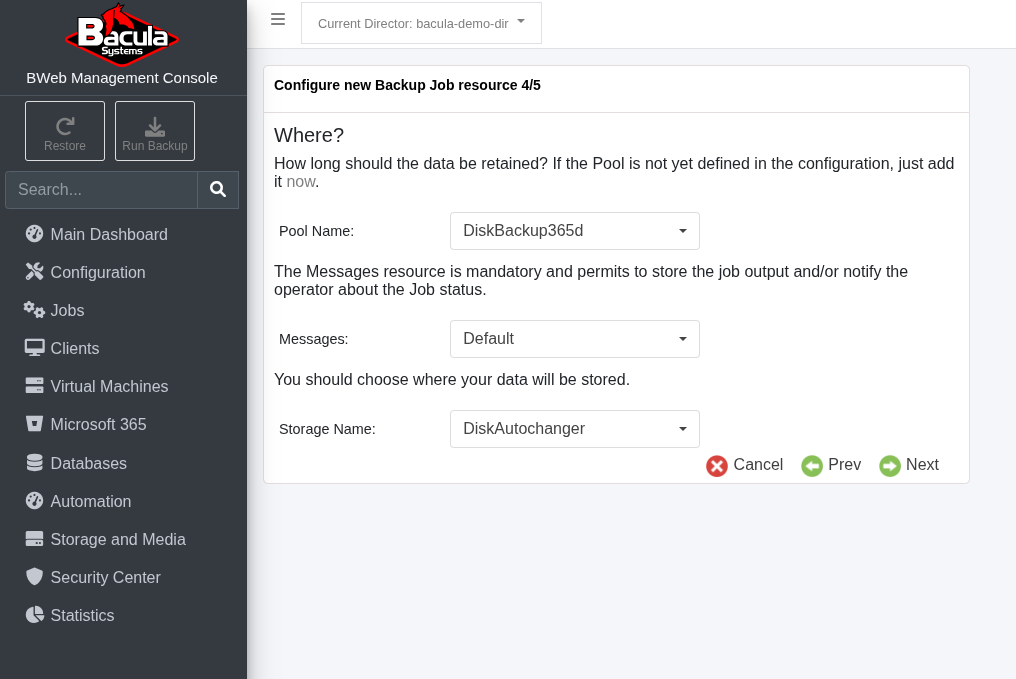Open the Jobs menu item
This screenshot has width=1016, height=679.
click(67, 311)
